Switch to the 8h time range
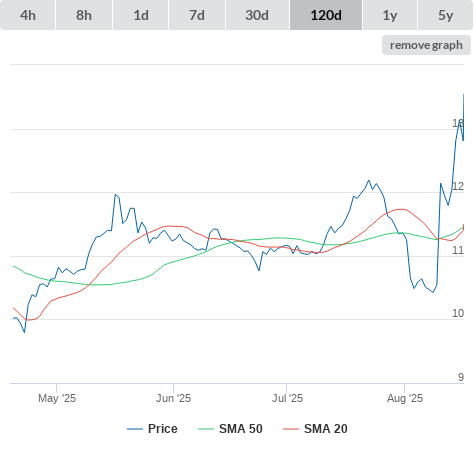The image size is (474, 455). click(x=84, y=15)
